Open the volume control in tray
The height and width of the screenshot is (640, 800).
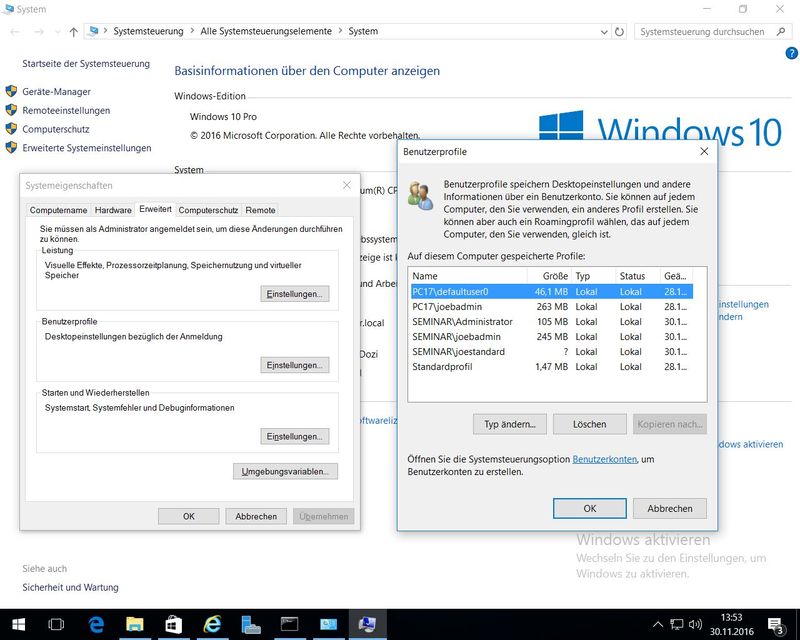click(x=695, y=624)
